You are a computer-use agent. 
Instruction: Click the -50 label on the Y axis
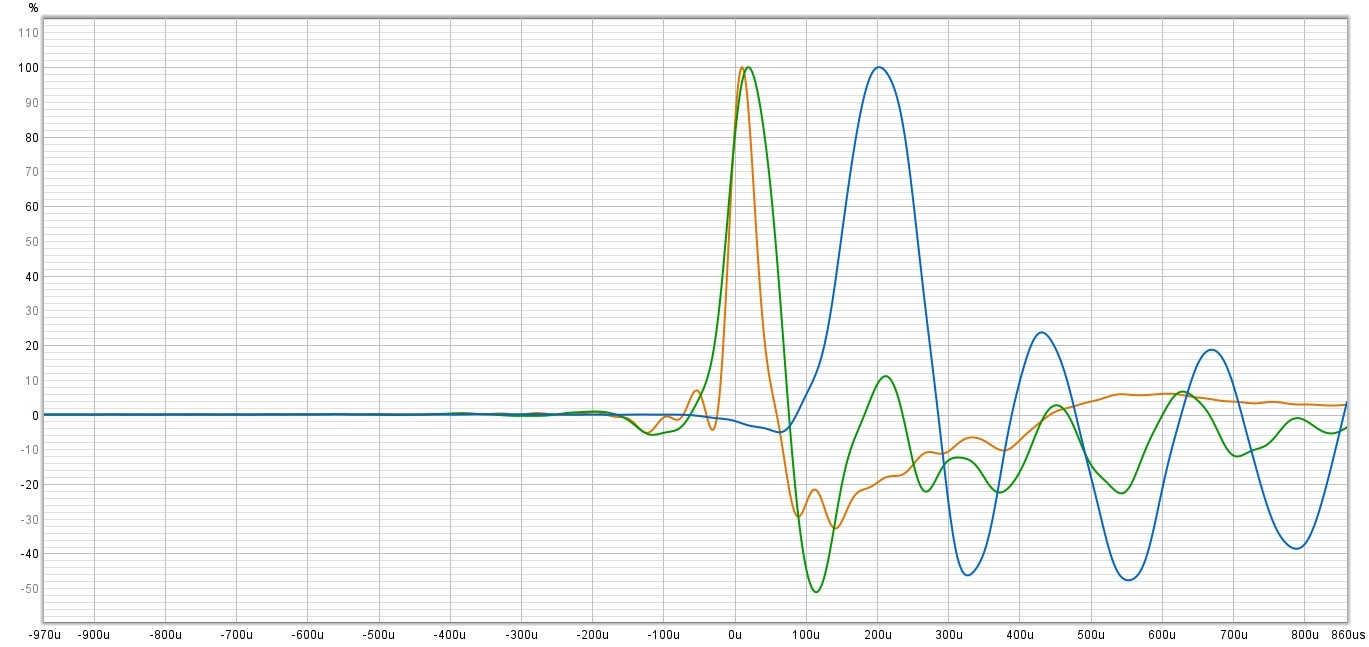pos(28,588)
